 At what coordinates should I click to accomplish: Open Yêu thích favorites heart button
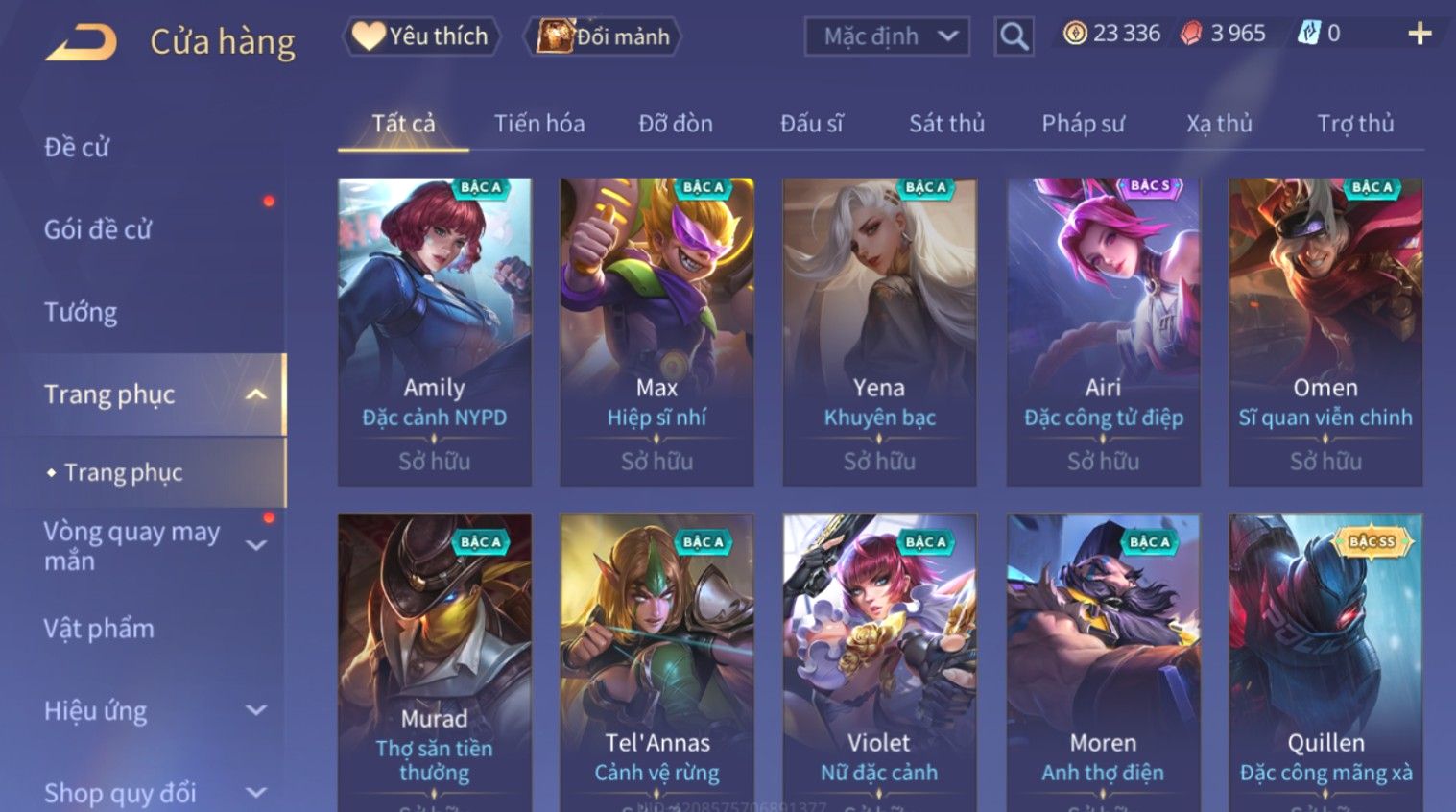[421, 36]
